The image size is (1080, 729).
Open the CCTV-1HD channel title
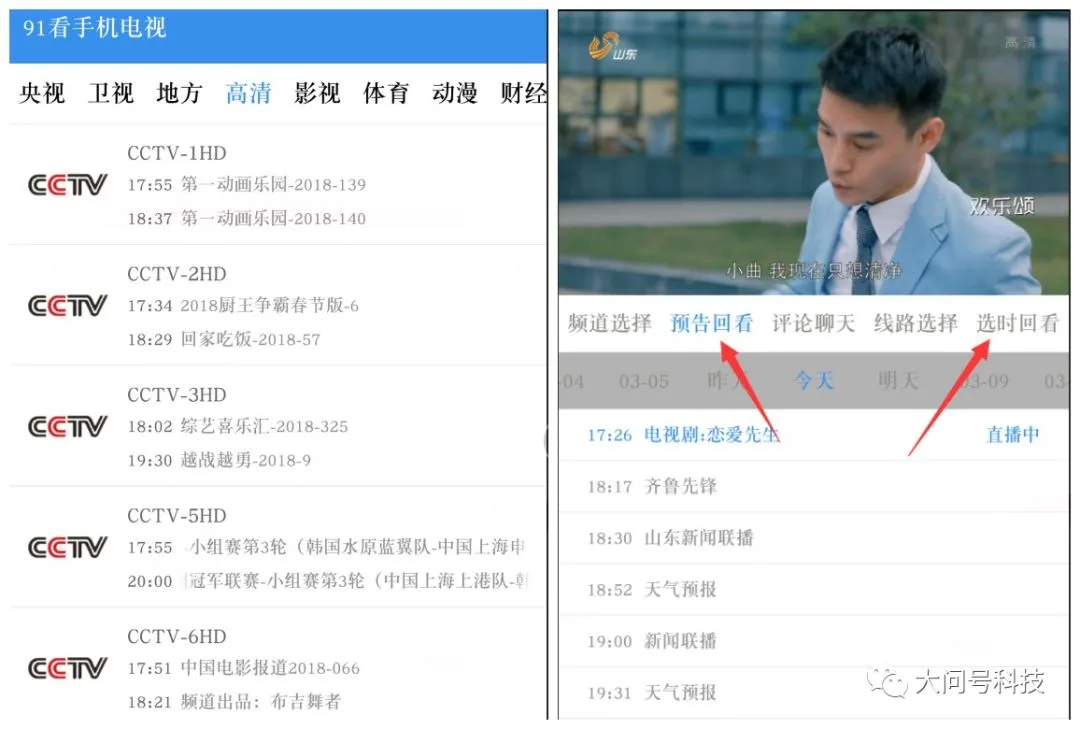177,153
